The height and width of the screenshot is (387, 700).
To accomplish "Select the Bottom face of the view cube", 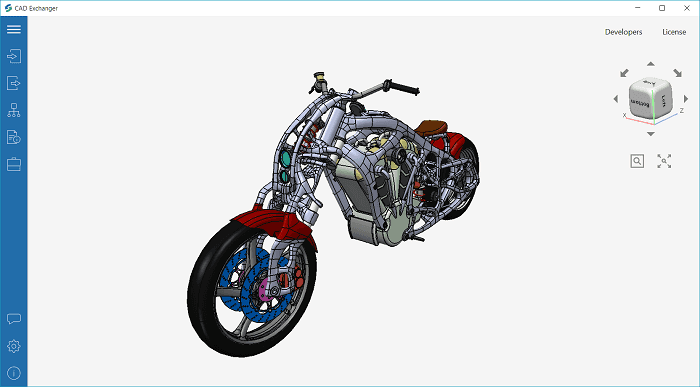I will (640, 104).
